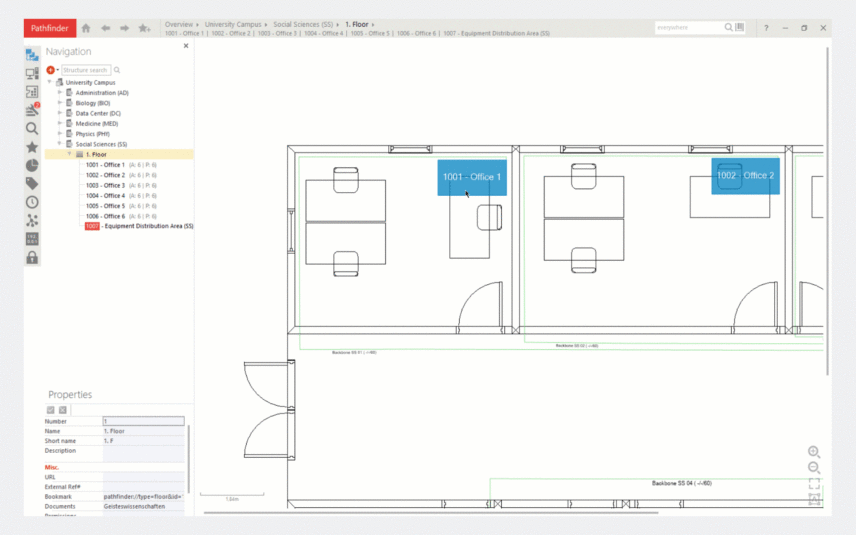Collapse the 1. Floor tree node
Image resolution: width=856 pixels, height=535 pixels.
coord(69,154)
